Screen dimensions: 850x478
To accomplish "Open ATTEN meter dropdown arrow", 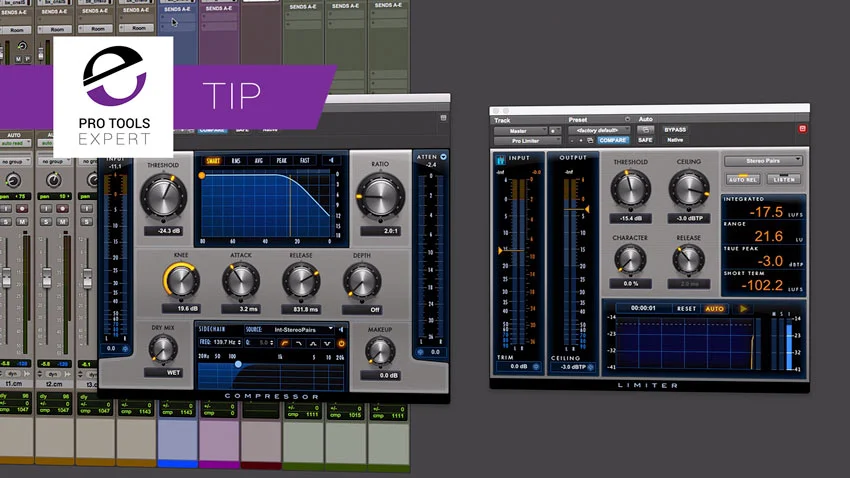I will [443, 157].
